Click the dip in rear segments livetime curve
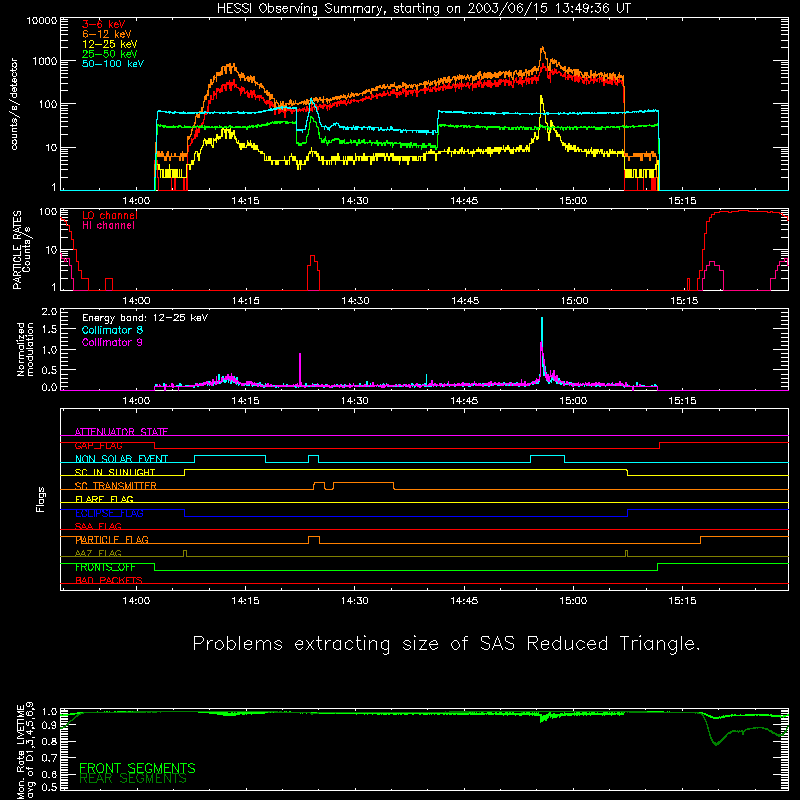 pos(716,743)
